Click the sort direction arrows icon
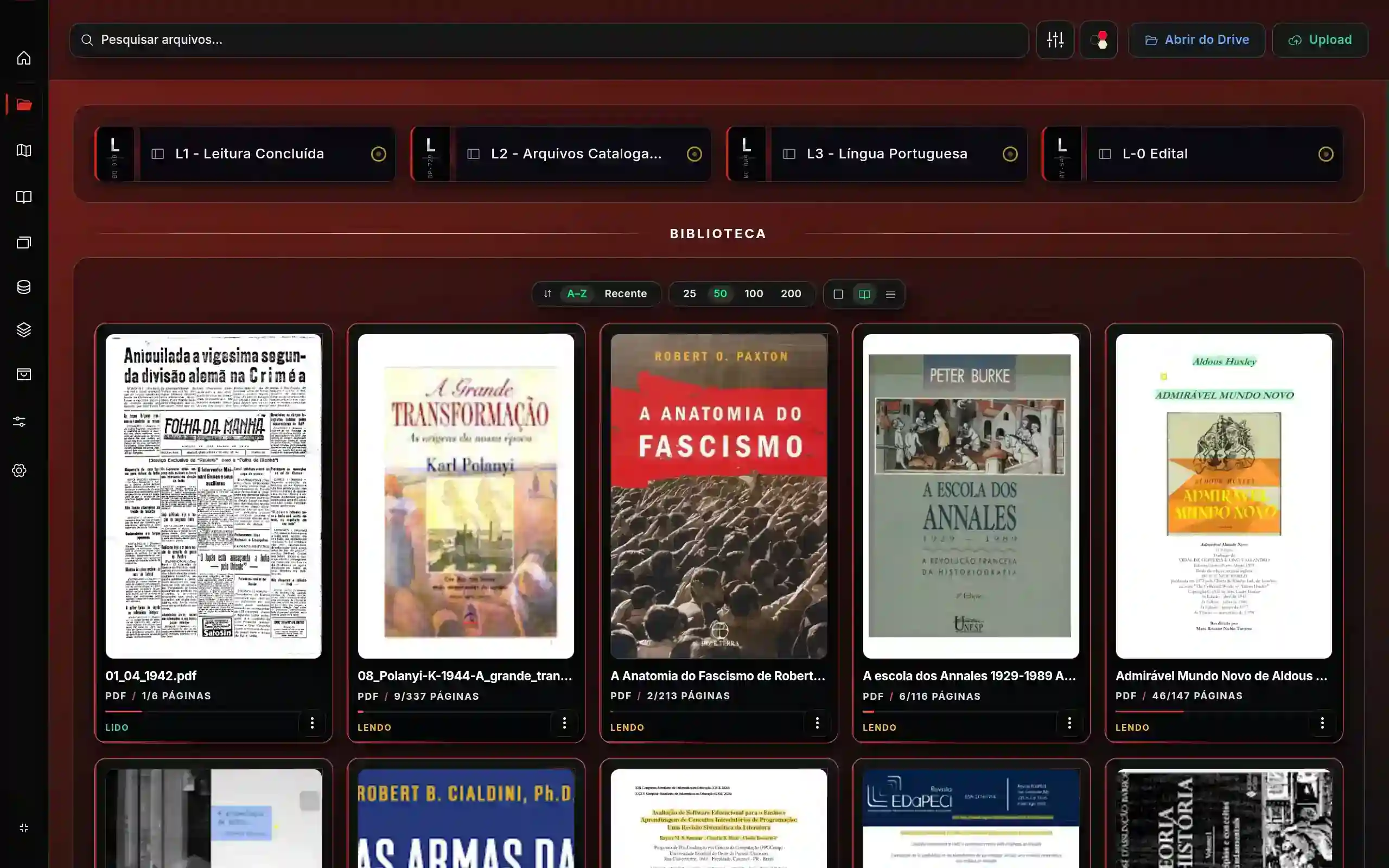 tap(547, 294)
